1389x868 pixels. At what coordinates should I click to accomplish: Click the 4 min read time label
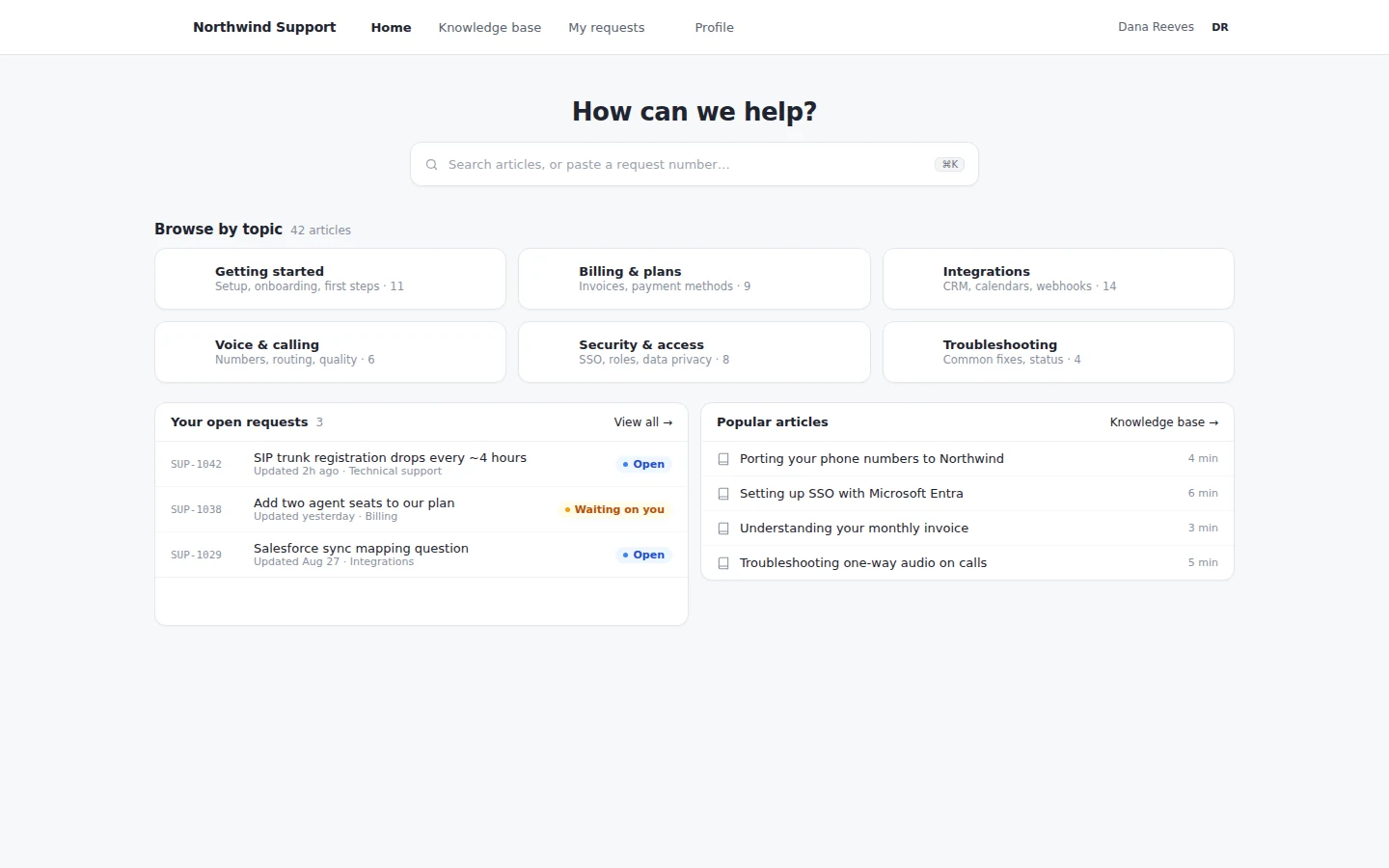pyautogui.click(x=1203, y=459)
